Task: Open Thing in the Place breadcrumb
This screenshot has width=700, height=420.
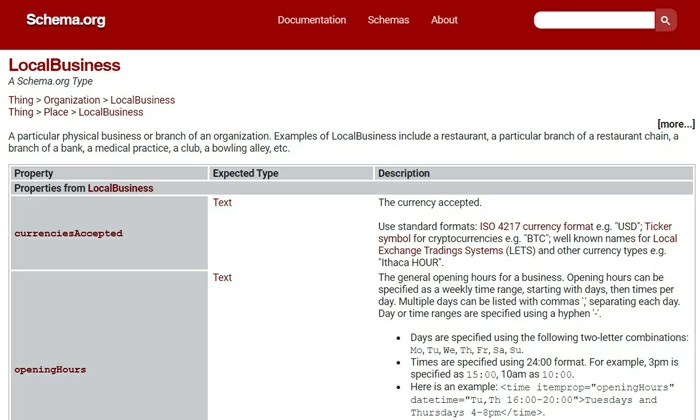Action: coord(21,112)
